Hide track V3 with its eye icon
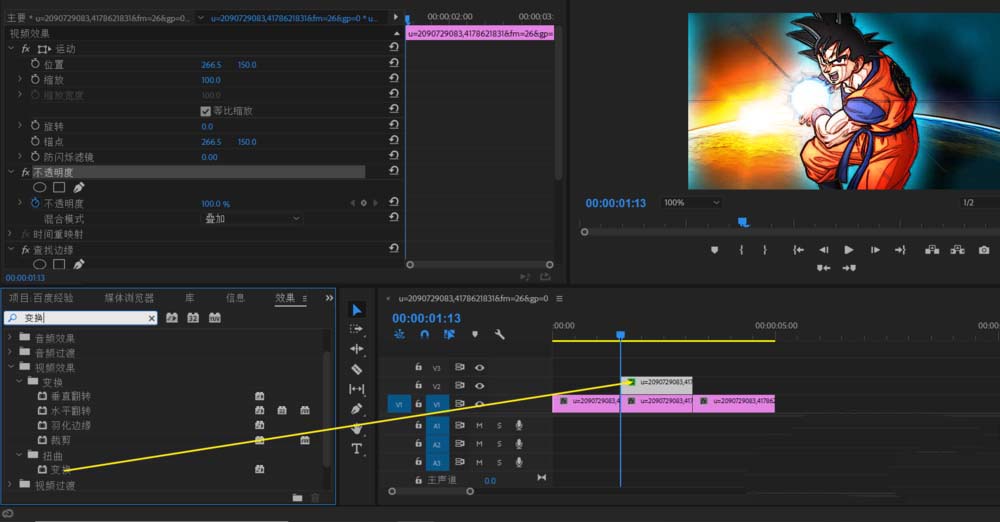This screenshot has width=1000, height=522. [479, 368]
